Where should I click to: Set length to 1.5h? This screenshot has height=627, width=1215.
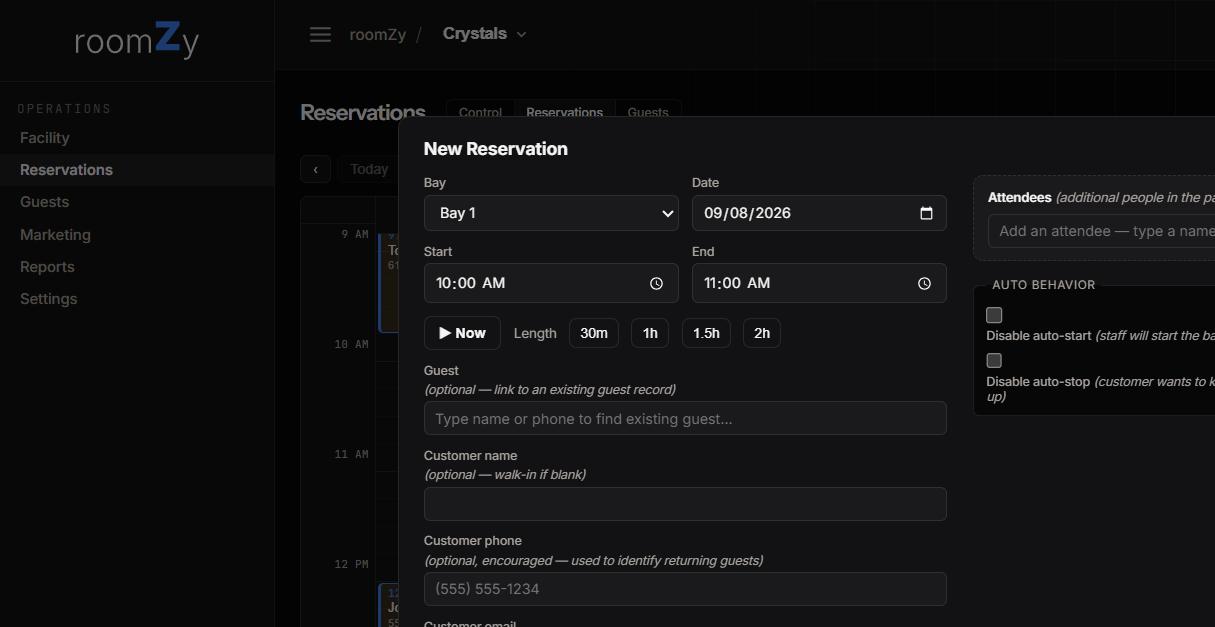click(x=706, y=333)
